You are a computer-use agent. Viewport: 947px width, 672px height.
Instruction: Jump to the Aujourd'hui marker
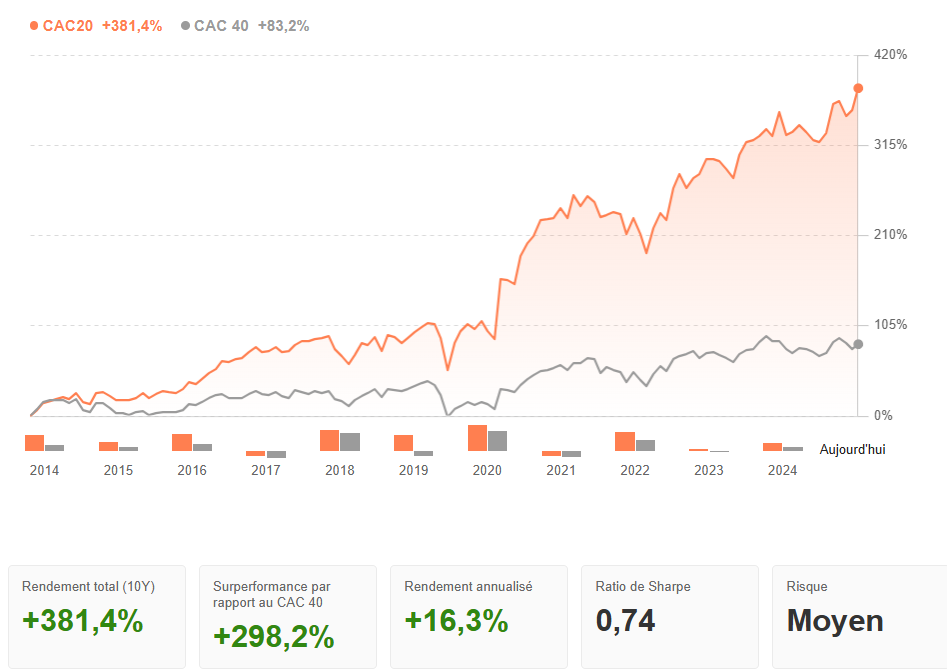coord(852,450)
